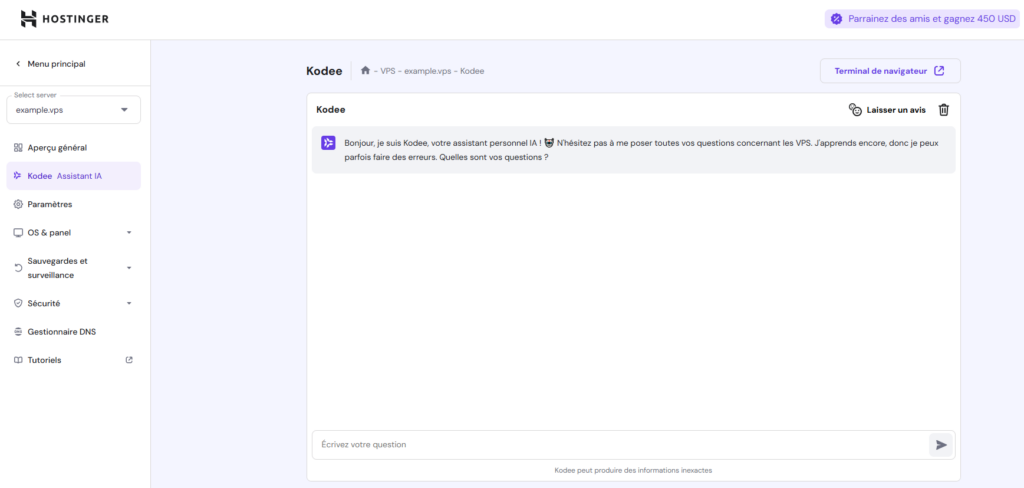Open Gestionnaire DNS

point(73,332)
